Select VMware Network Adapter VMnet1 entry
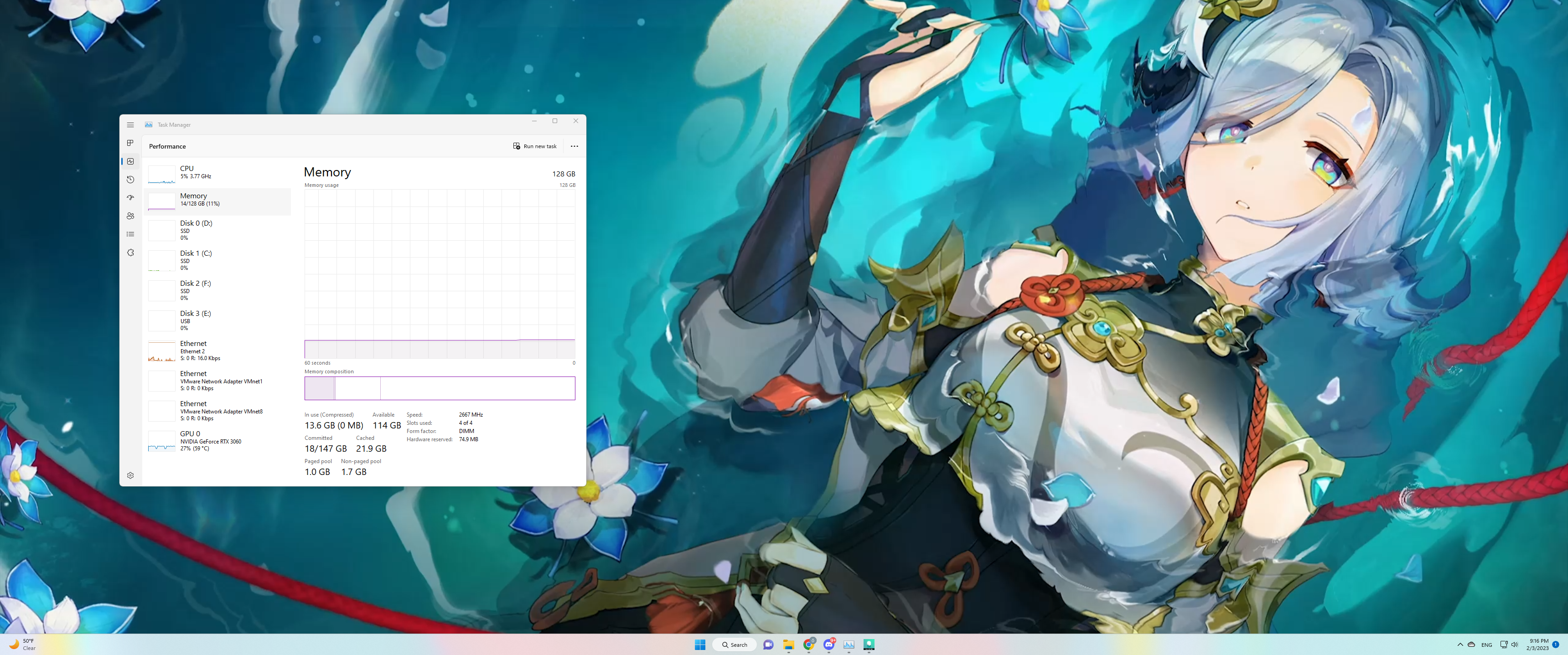Image resolution: width=1568 pixels, height=655 pixels. pos(217,381)
